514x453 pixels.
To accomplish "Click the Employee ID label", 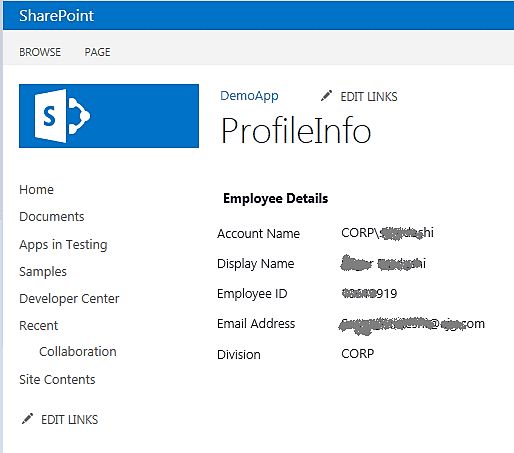I will (252, 294).
